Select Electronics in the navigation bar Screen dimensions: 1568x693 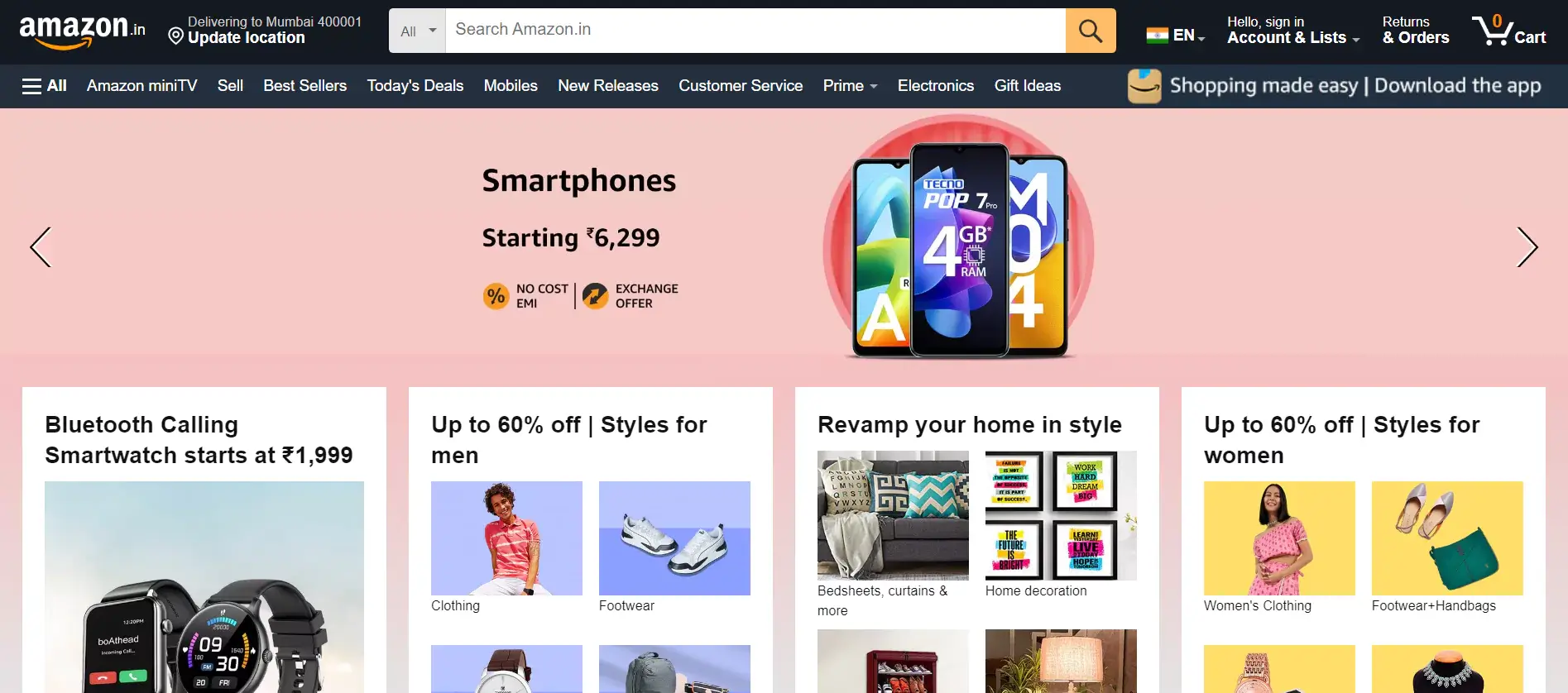(935, 86)
